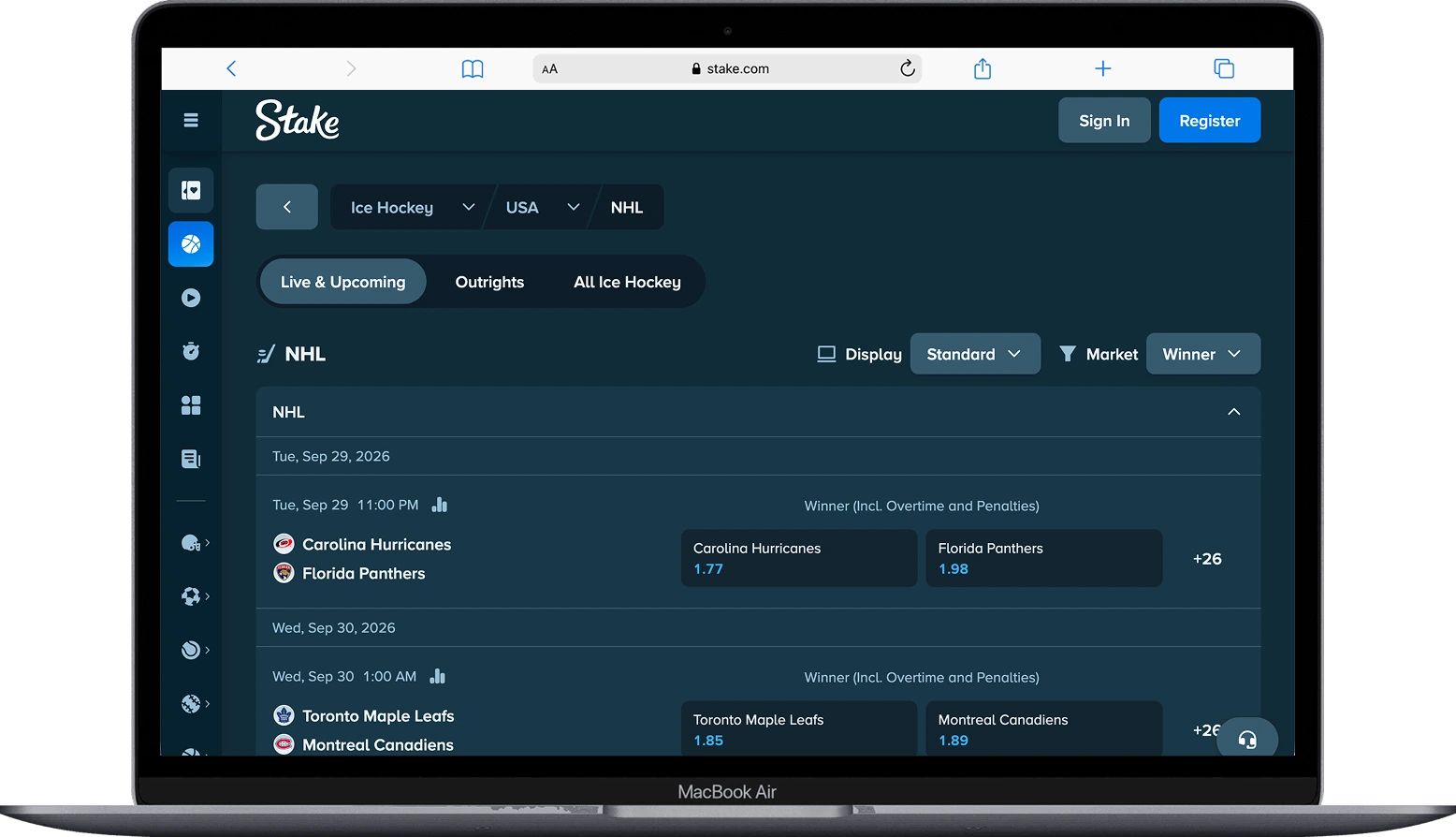Click the Sign In button
Screen dimensions: 1456x837
click(1104, 120)
